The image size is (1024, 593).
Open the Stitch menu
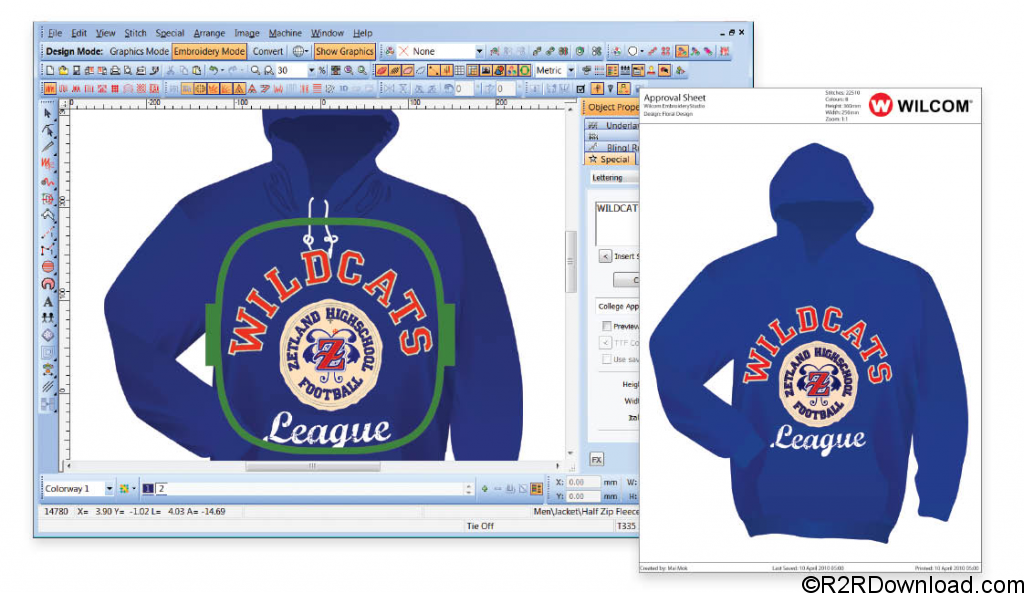135,33
